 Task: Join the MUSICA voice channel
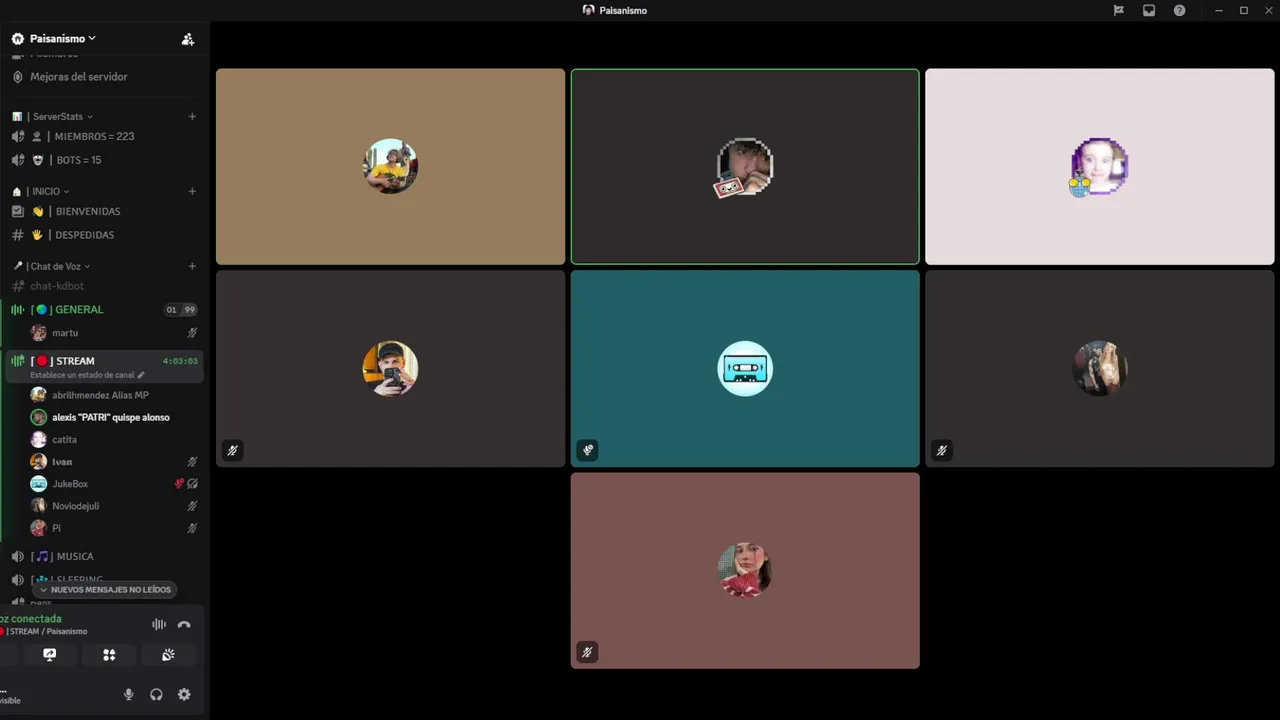pyautogui.click(x=74, y=556)
